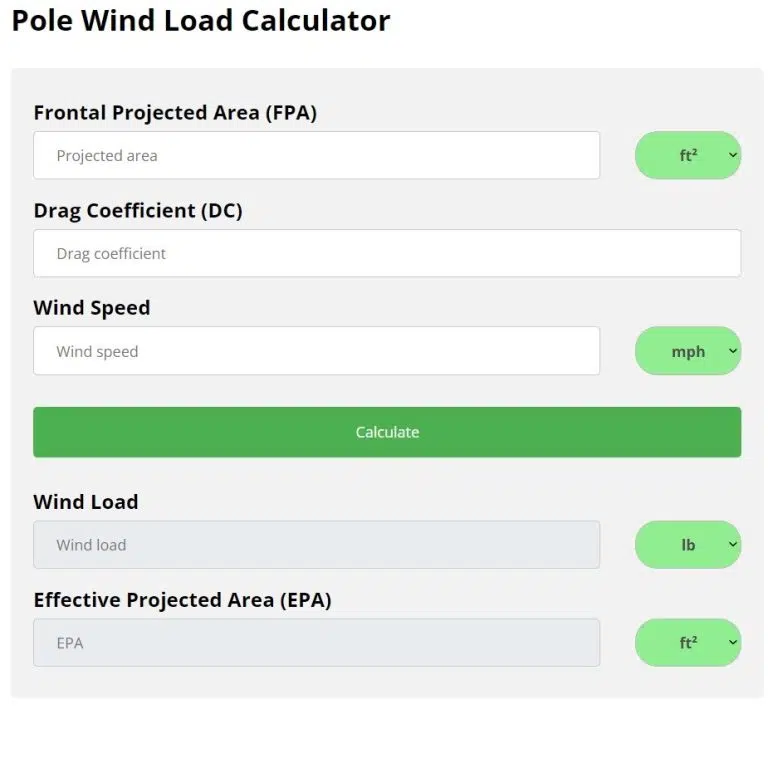The height and width of the screenshot is (768, 768).
Task: Click the EPA result field
Action: (316, 643)
